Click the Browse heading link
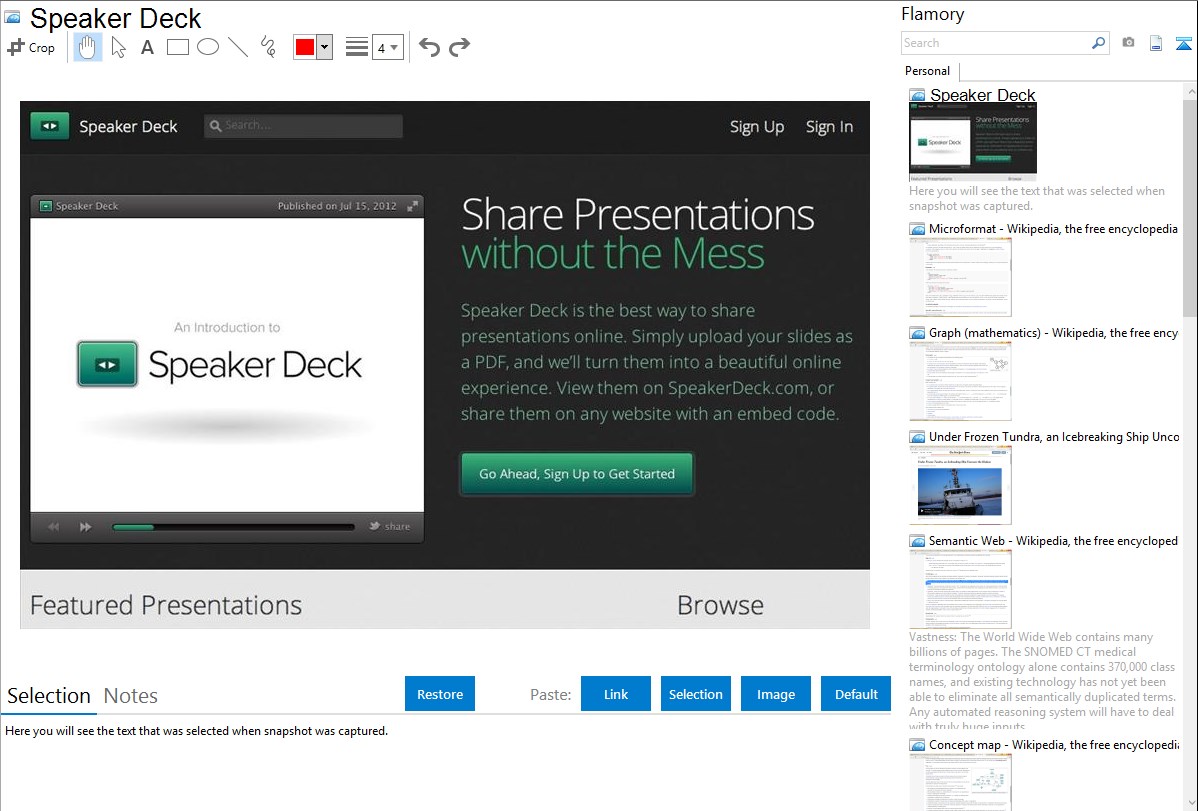The height and width of the screenshot is (811, 1198). (720, 605)
